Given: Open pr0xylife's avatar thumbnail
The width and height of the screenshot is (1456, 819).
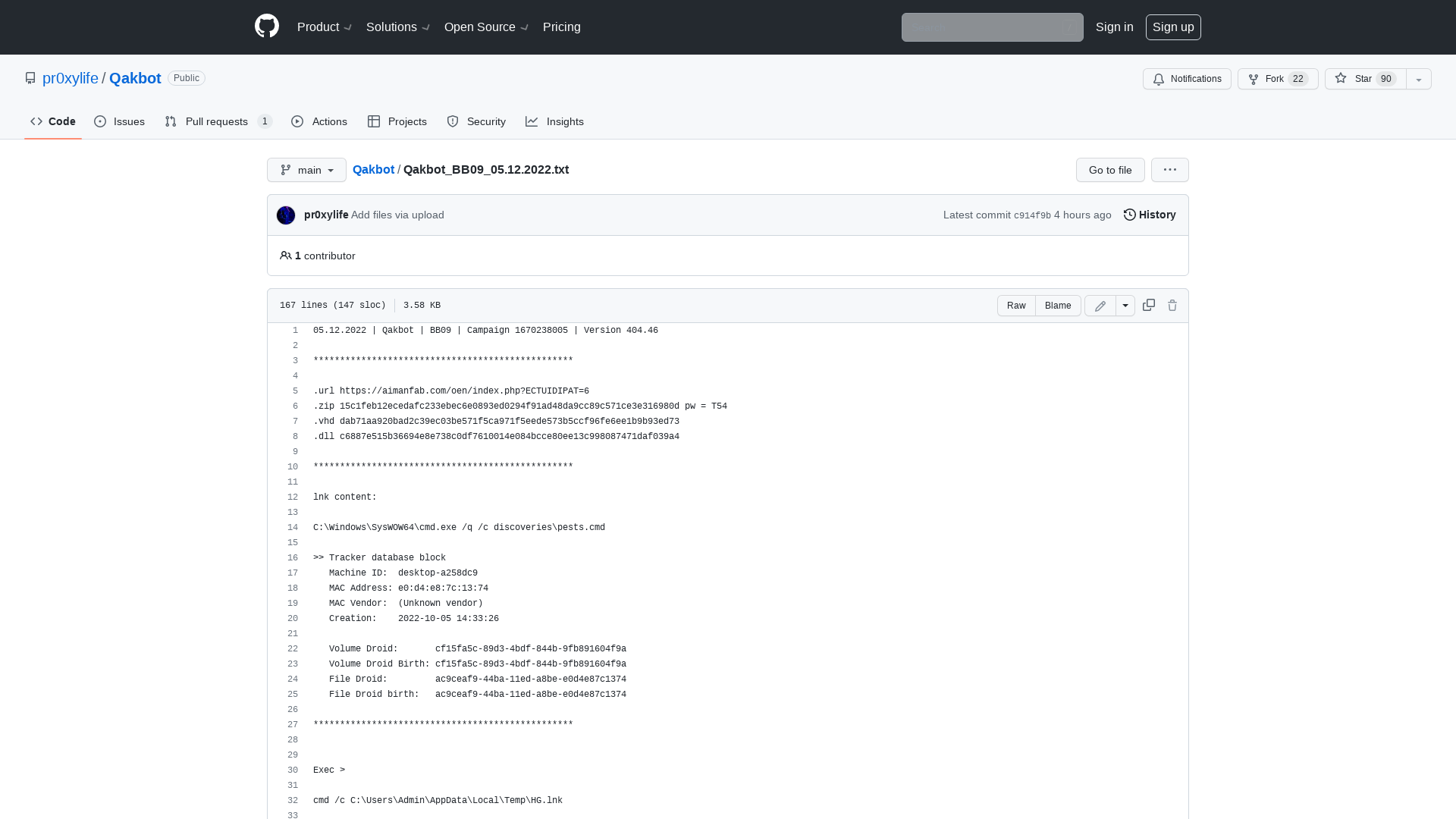Looking at the screenshot, I should click(286, 215).
